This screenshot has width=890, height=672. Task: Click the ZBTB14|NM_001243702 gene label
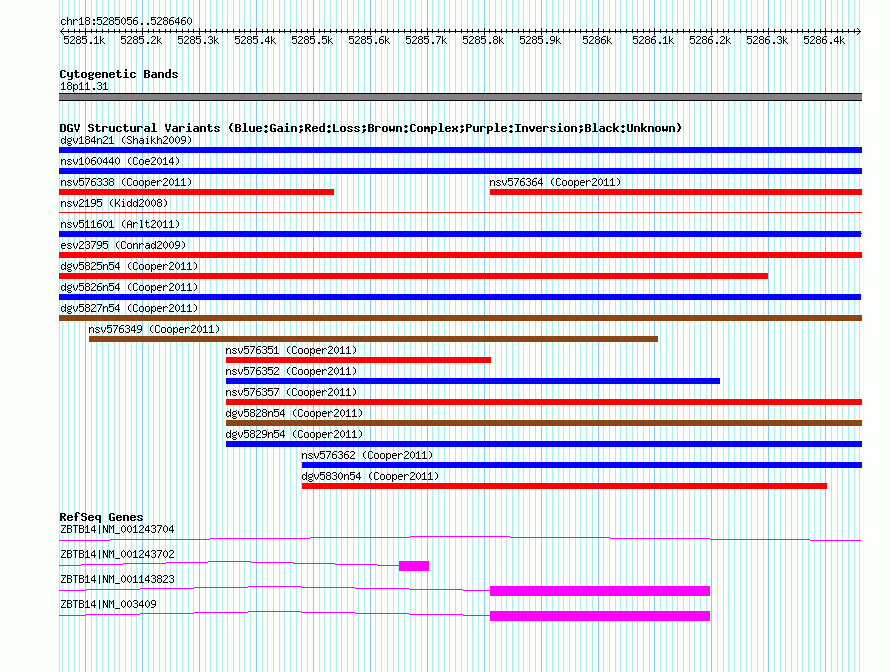coord(117,555)
